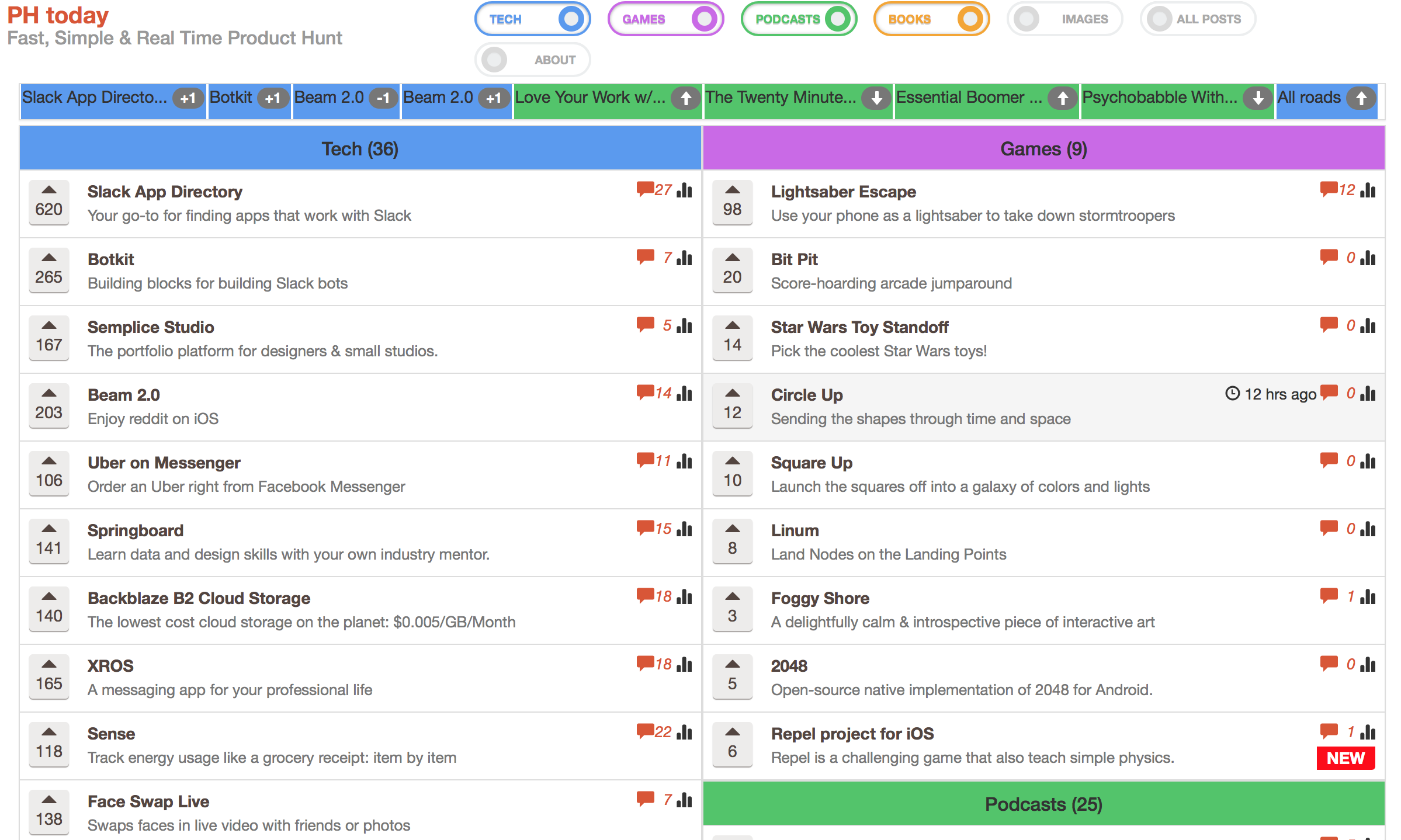This screenshot has width=1401, height=840.
Task: Click 'Land Nodes on the Landing Points'
Action: click(x=889, y=554)
